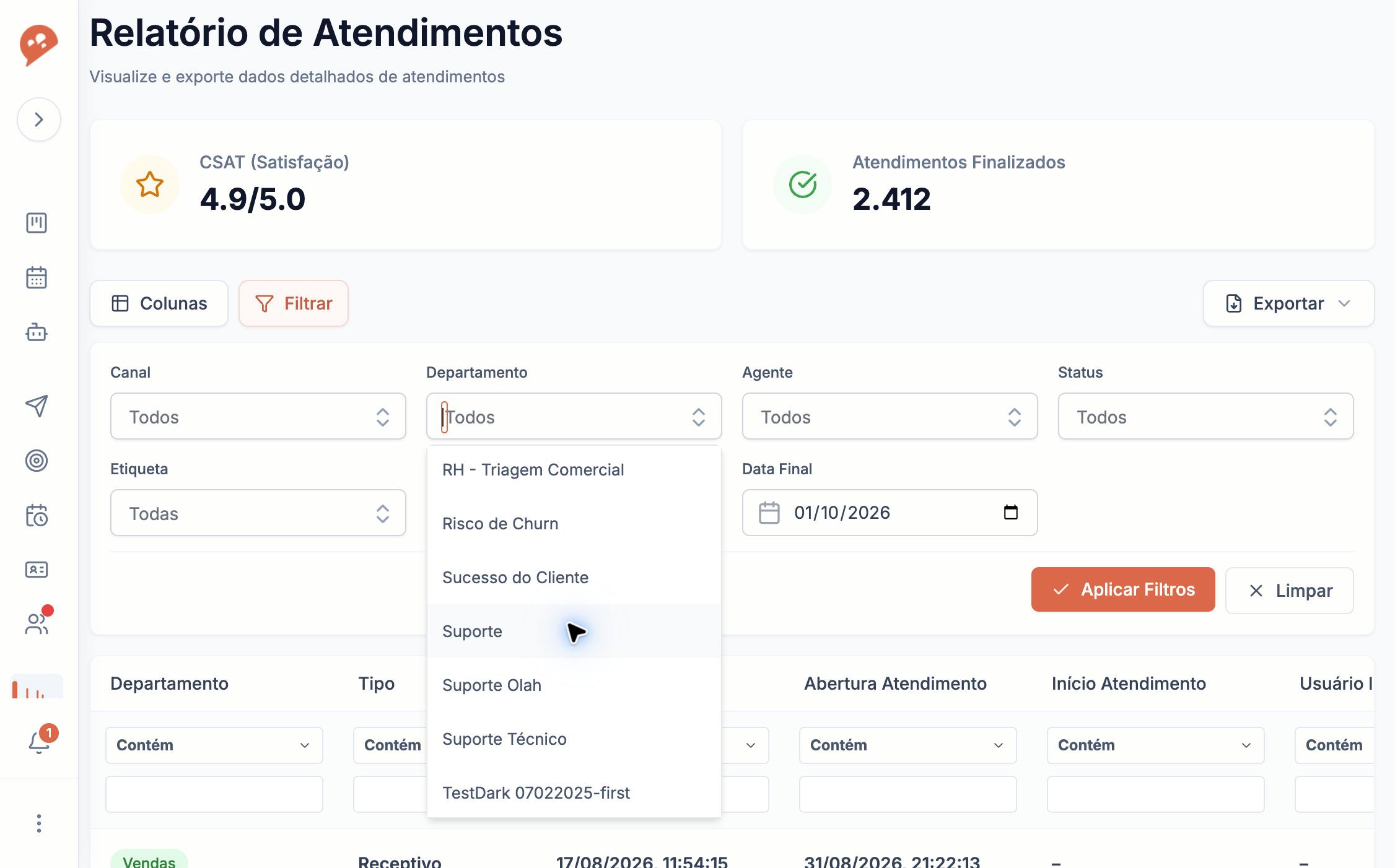Image resolution: width=1395 pixels, height=868 pixels.
Task: Click Aplicar Filtros button
Action: 1123,589
